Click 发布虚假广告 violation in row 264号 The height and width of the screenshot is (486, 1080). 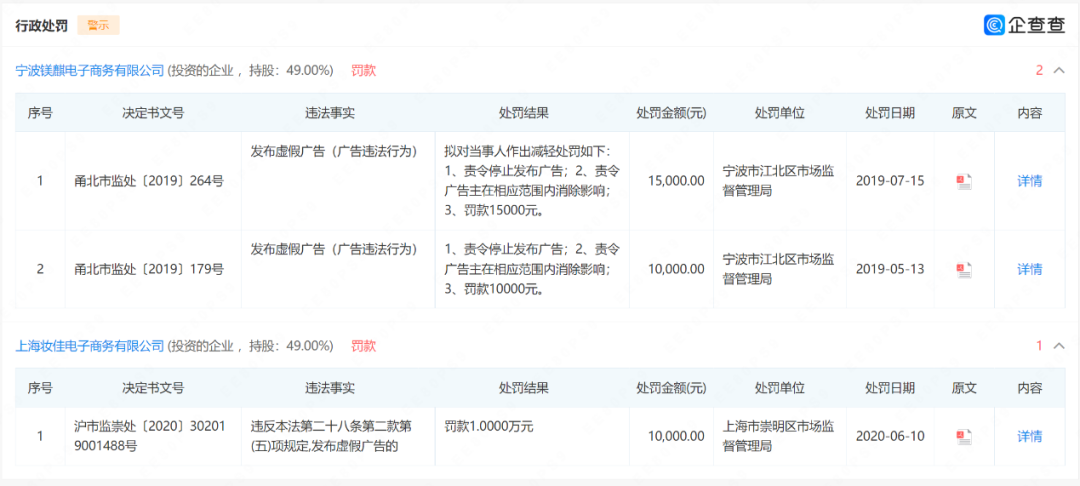334,151
